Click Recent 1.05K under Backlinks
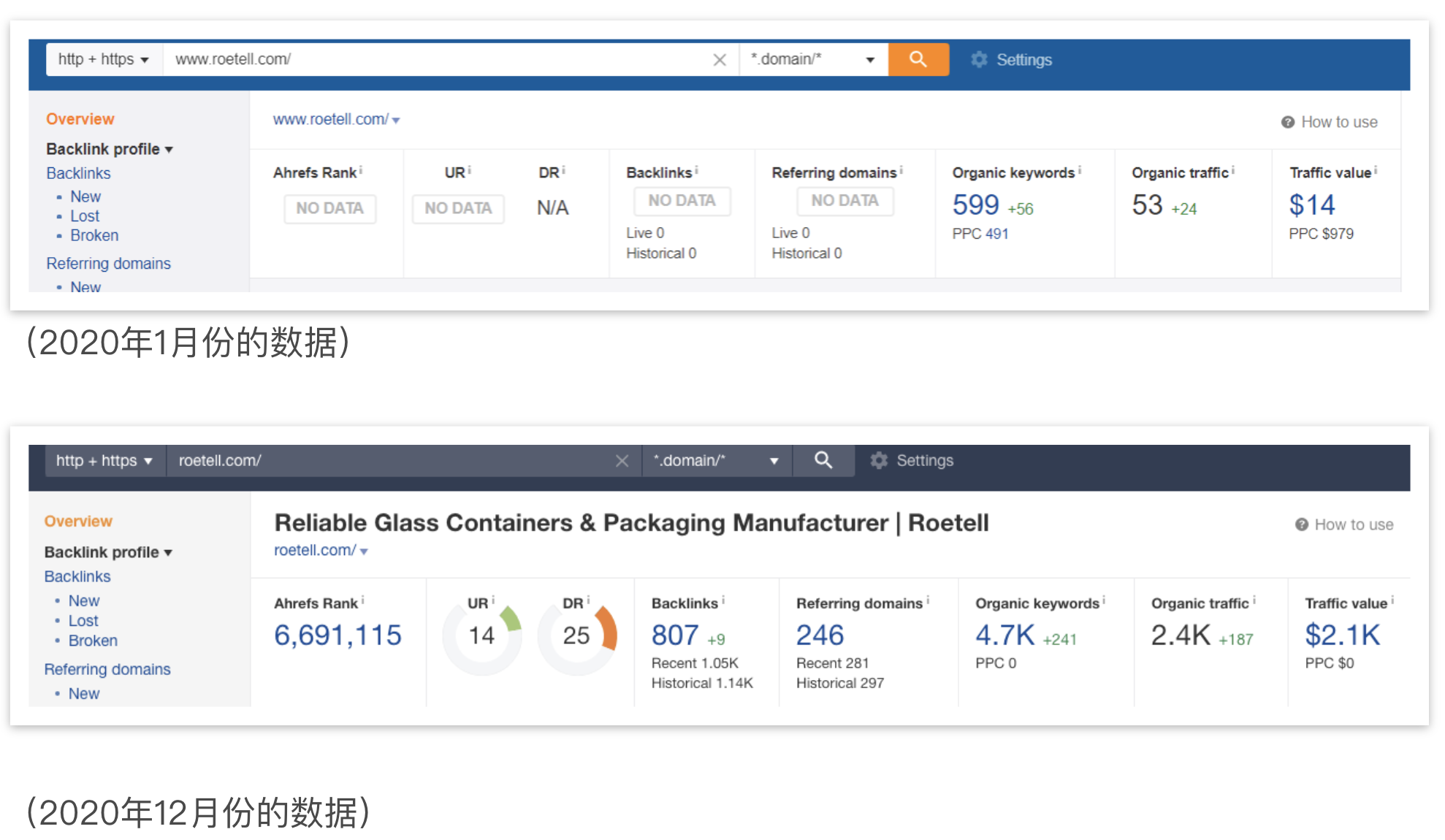 (695, 663)
